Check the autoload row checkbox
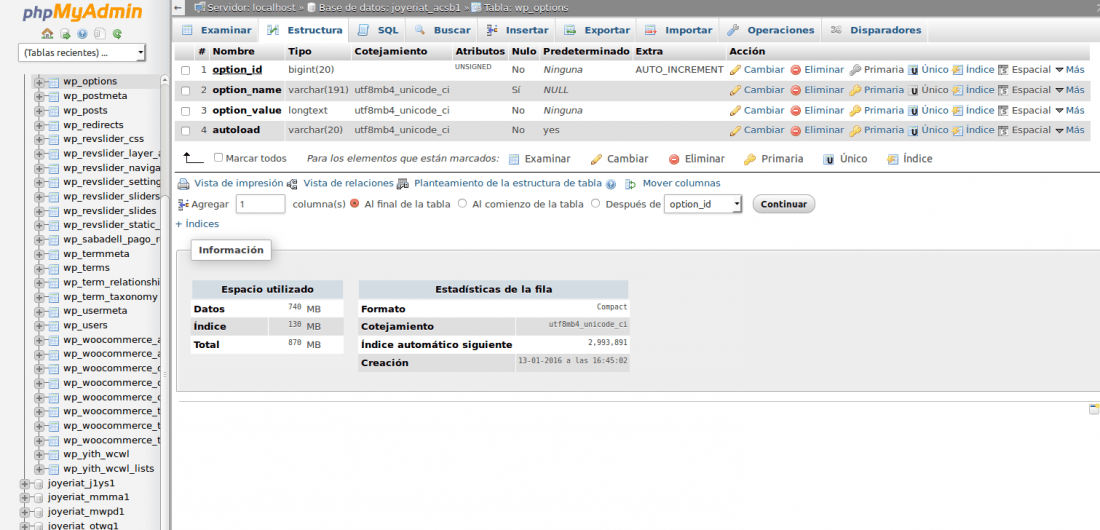 tap(186, 131)
